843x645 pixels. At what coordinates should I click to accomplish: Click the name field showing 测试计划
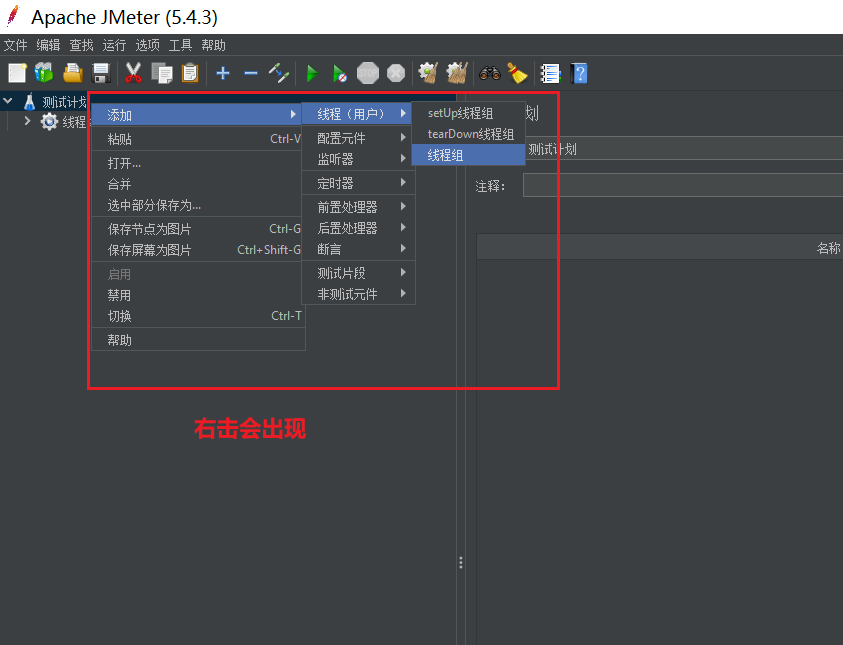point(684,149)
